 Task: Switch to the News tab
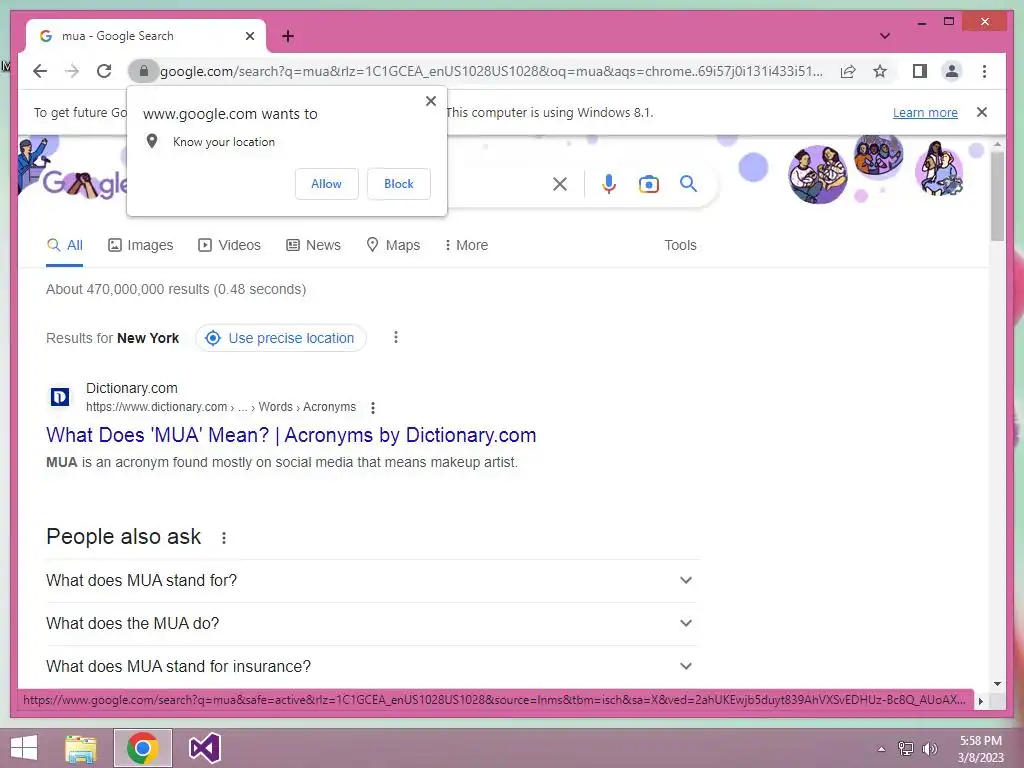click(x=313, y=246)
